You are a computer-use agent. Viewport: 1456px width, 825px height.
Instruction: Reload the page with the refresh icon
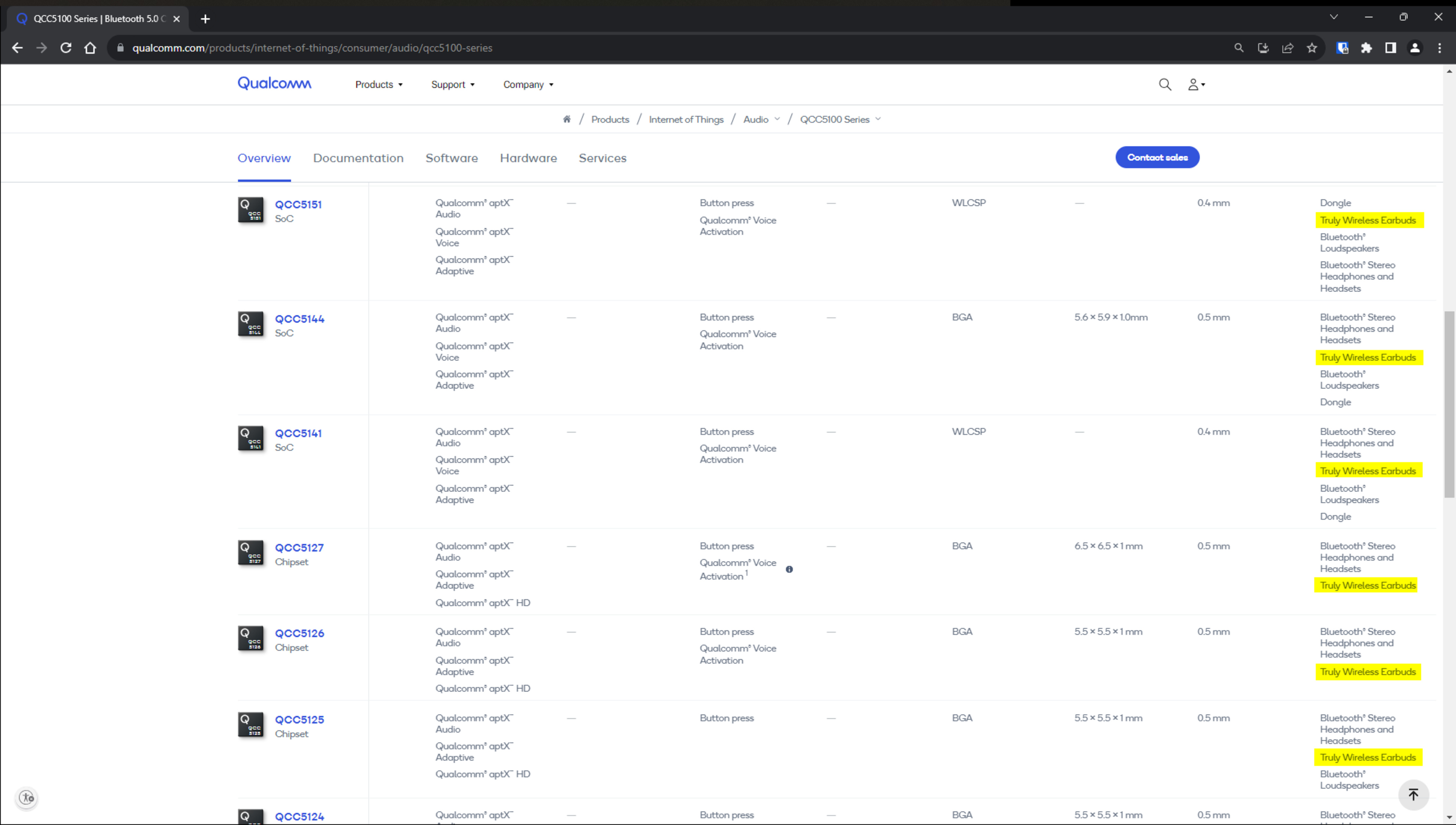pos(66,48)
